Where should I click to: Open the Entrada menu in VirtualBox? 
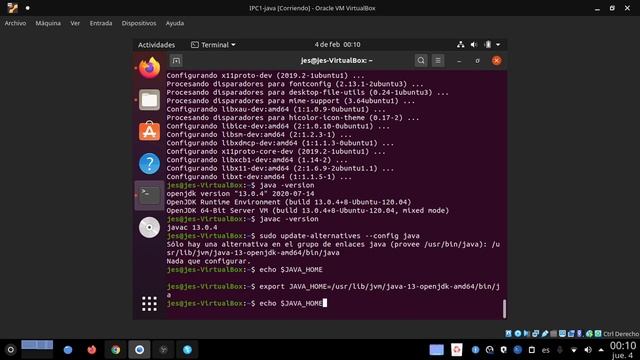pos(101,23)
